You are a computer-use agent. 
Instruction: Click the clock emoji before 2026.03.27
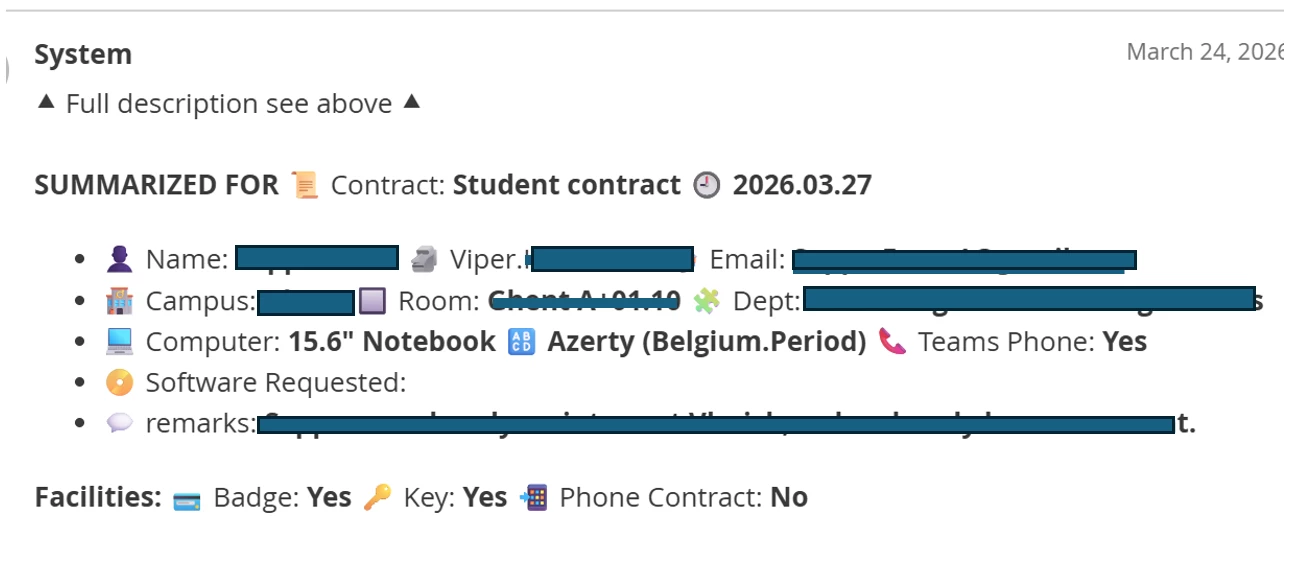tap(706, 186)
